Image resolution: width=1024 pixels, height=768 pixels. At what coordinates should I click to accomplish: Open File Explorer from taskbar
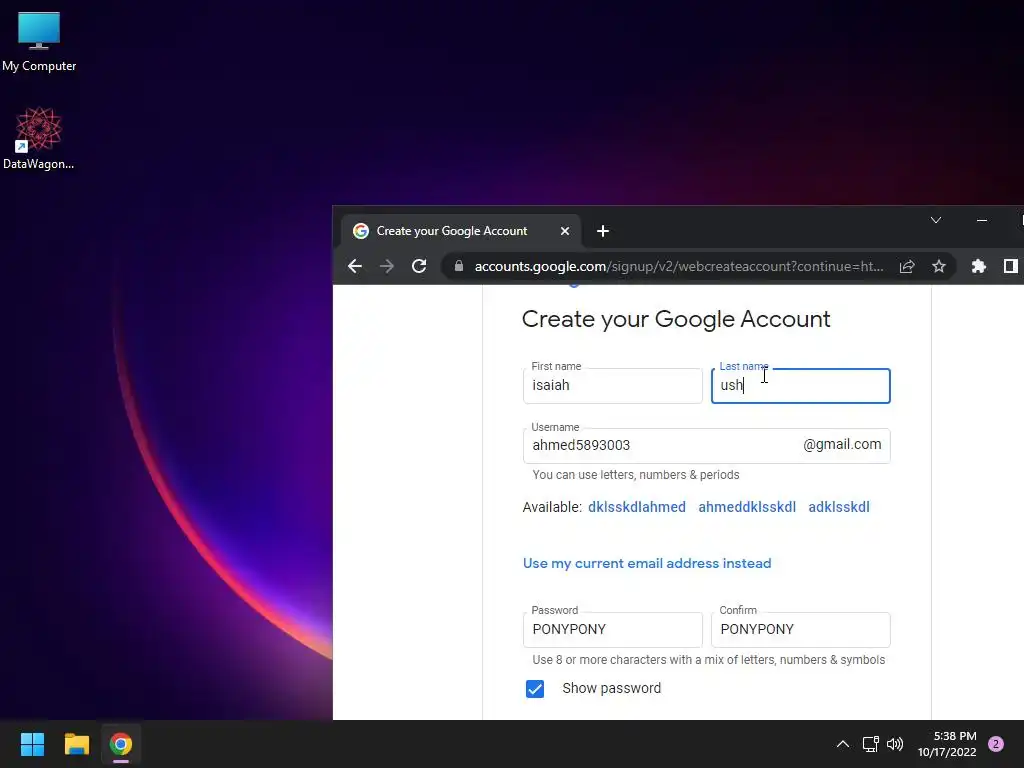point(76,744)
